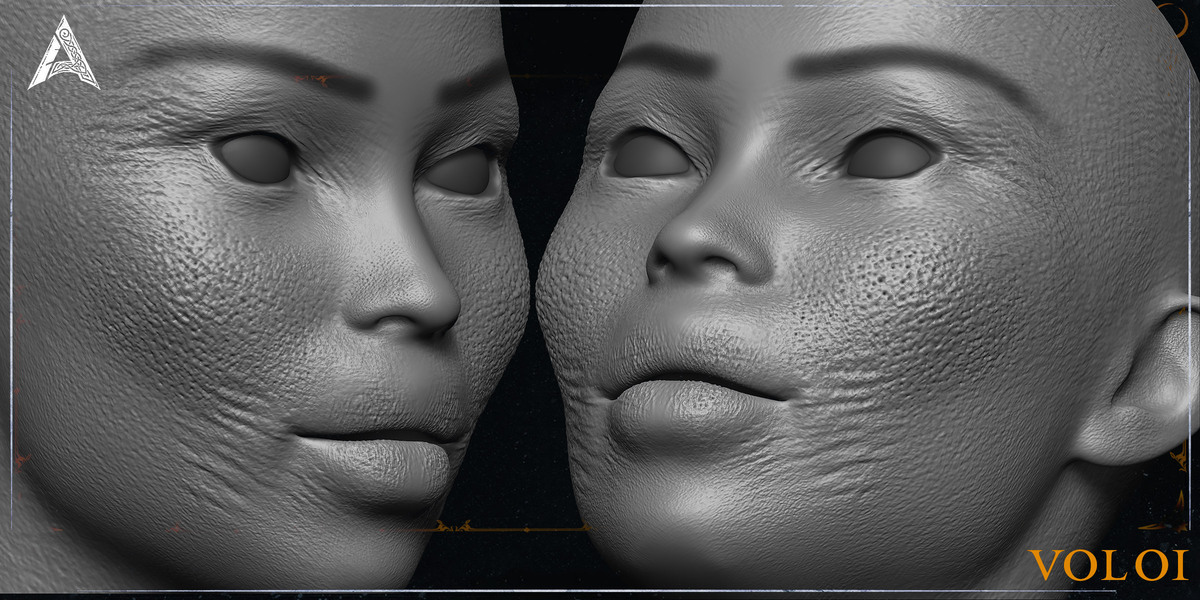Click the orange "VOL 01" title text
Viewport: 1200px width, 600px height.
pos(1110,566)
